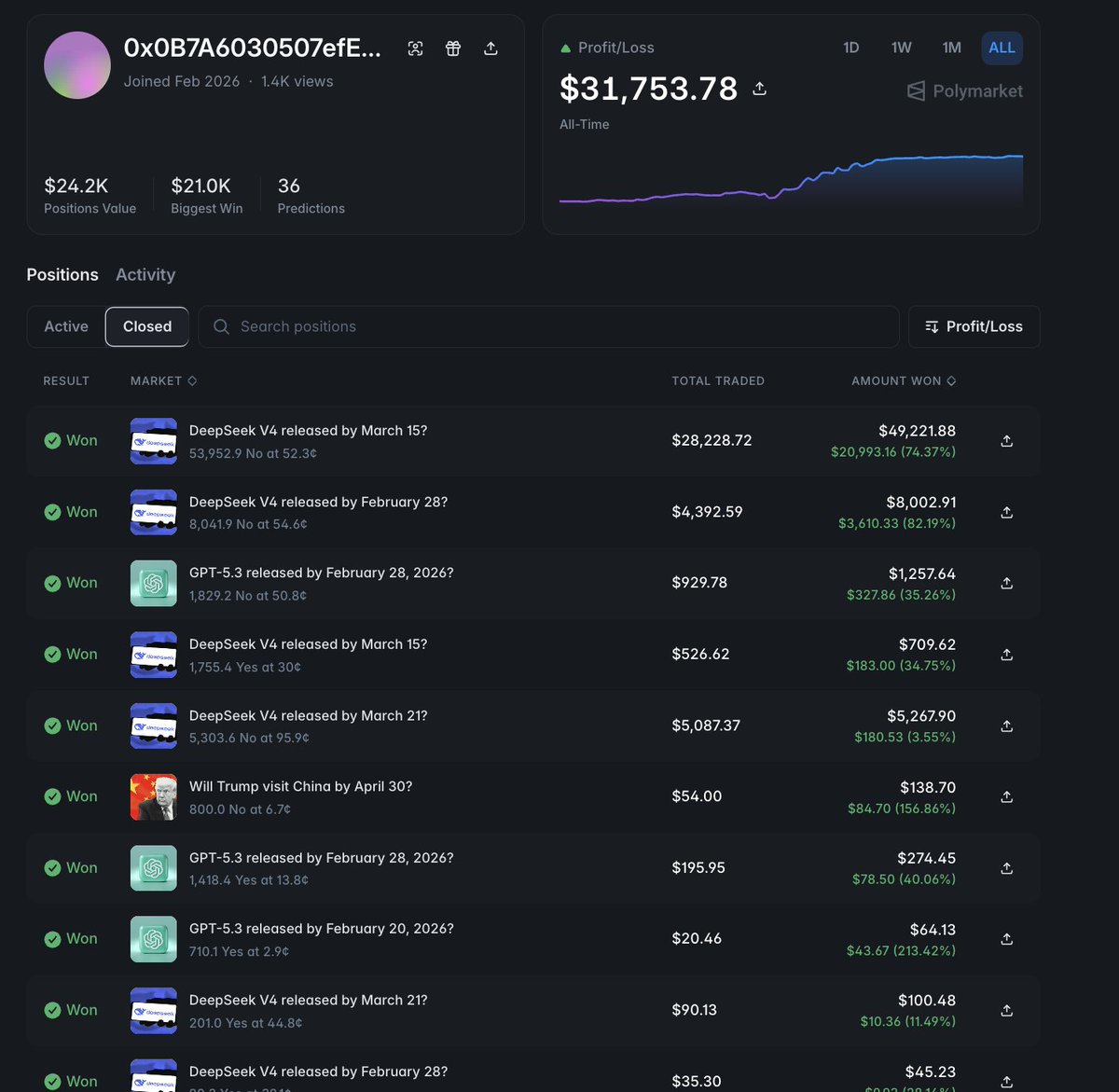Open the scan/QR icon beside wallet address
1119x1092 pixels.
[416, 48]
